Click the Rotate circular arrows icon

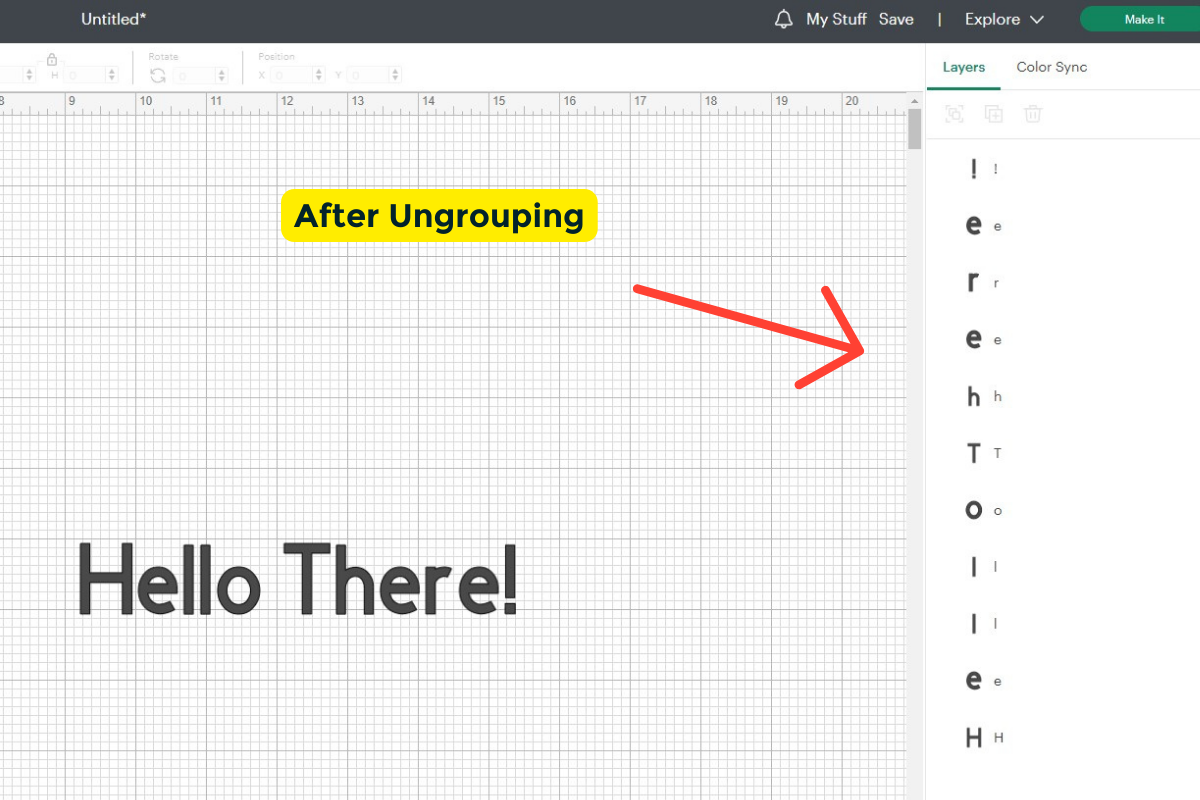[158, 75]
